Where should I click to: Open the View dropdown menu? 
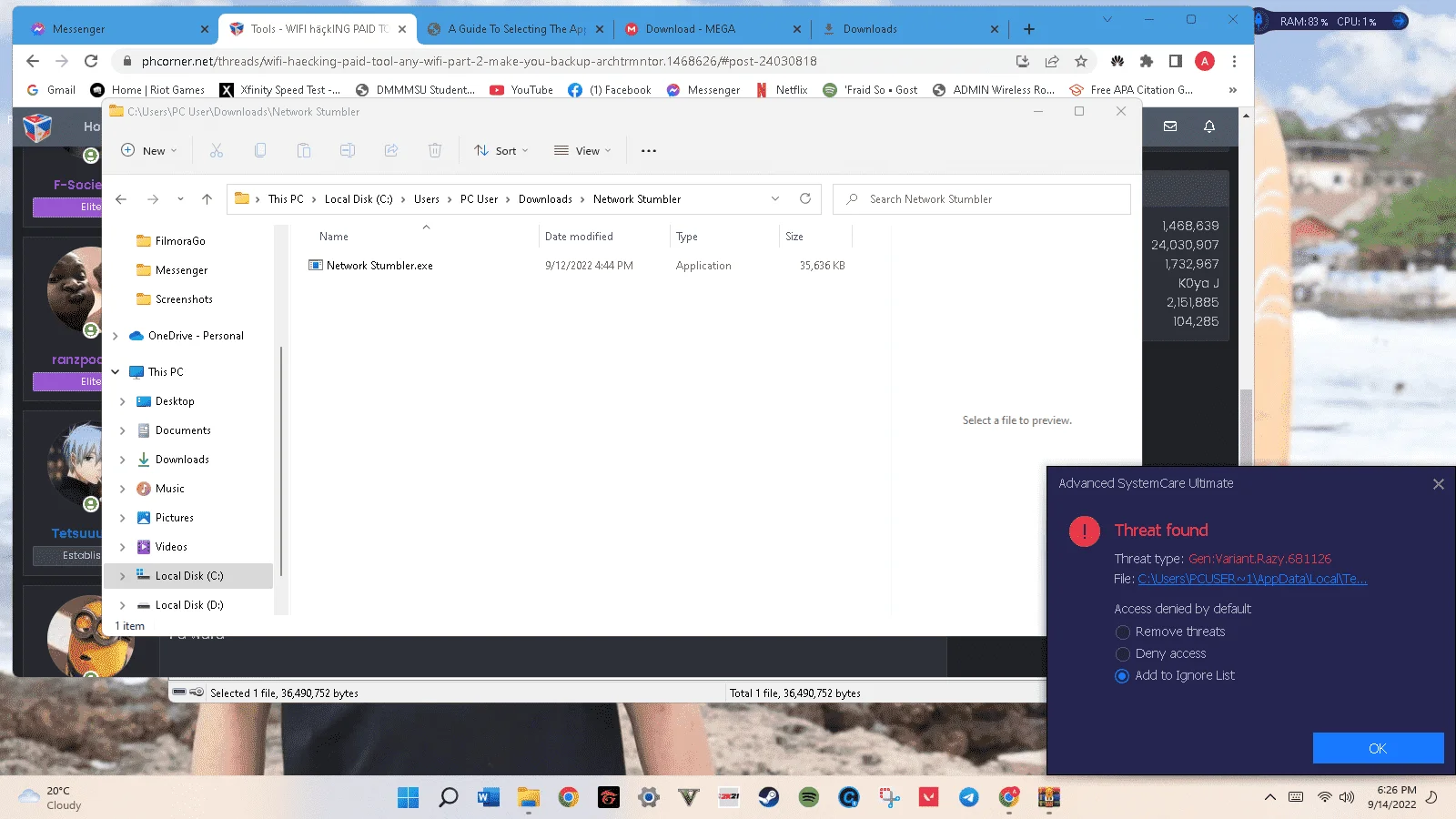click(582, 151)
